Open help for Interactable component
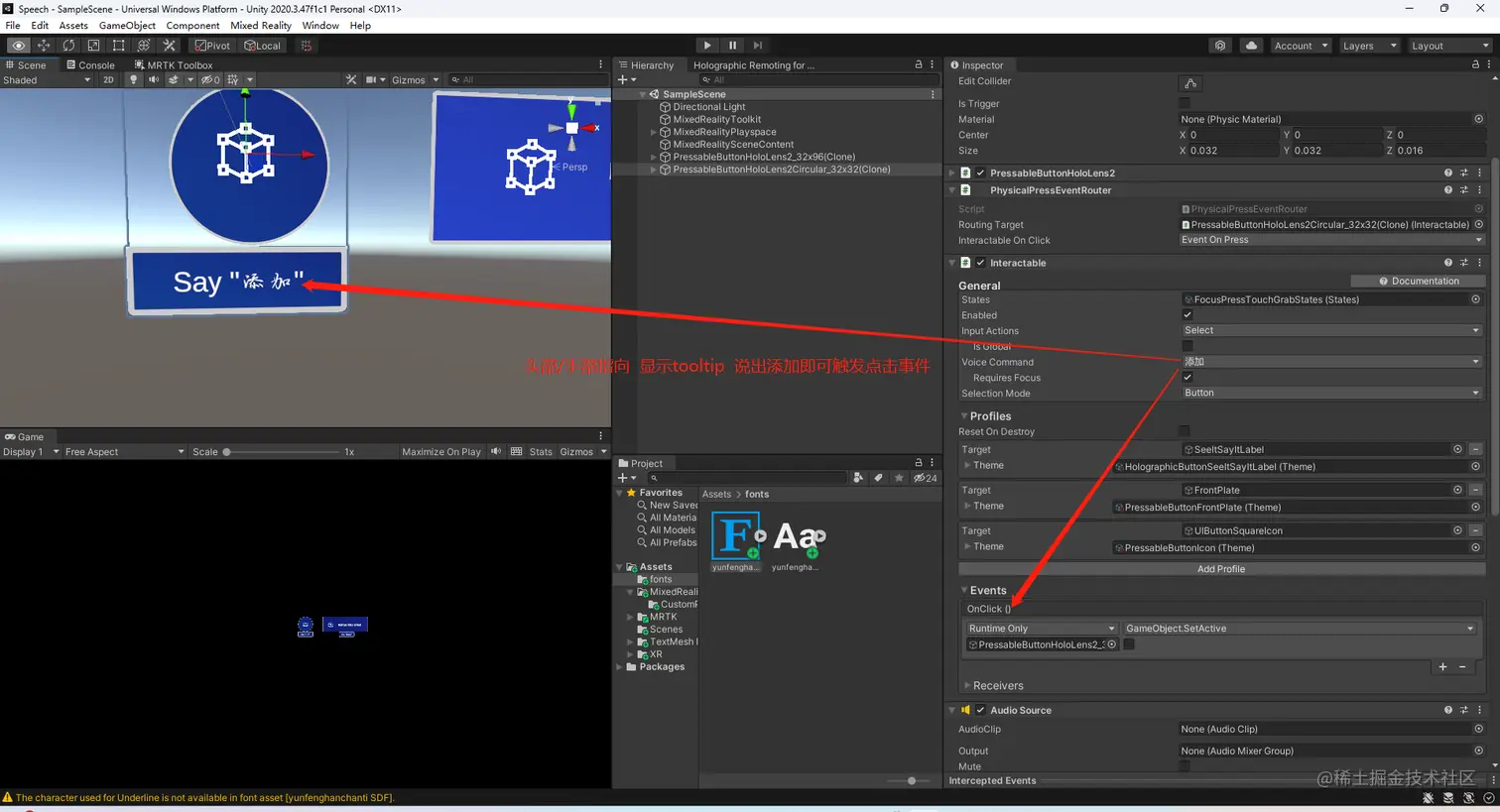This screenshot has width=1500, height=812. 1447,263
